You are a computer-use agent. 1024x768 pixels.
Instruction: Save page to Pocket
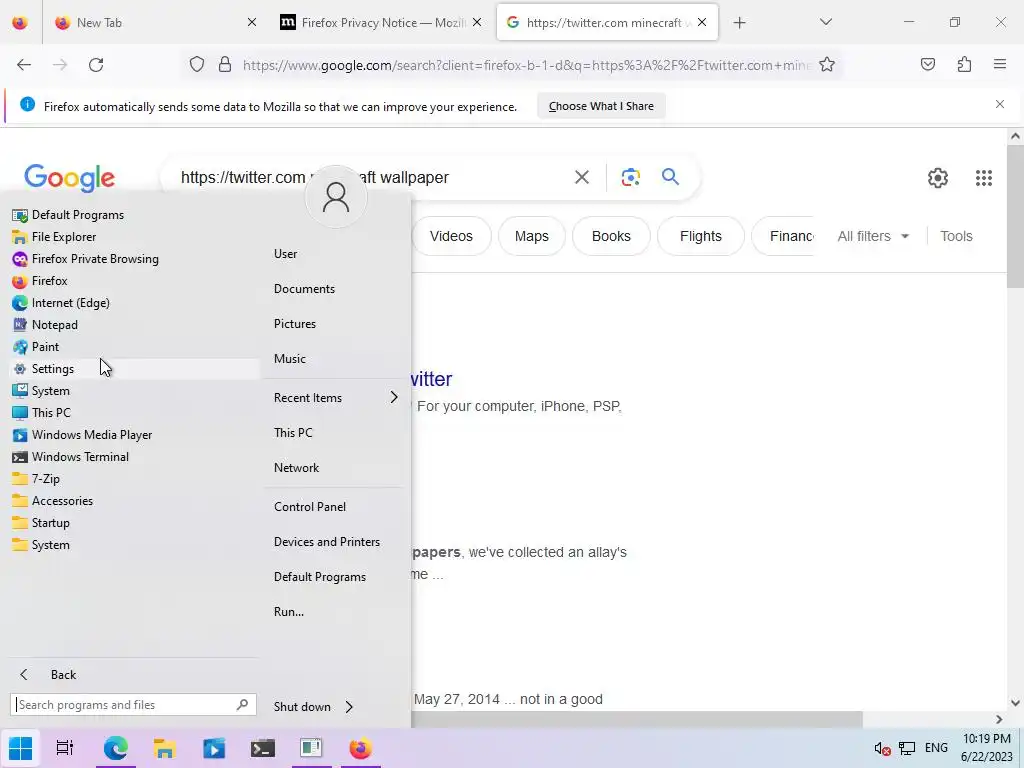coord(928,65)
